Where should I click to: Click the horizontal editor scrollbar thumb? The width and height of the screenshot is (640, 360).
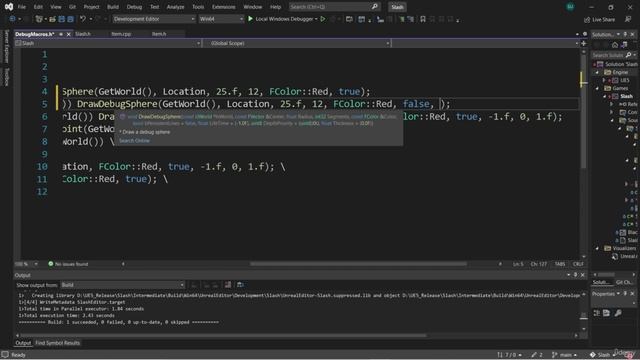coord(358,264)
